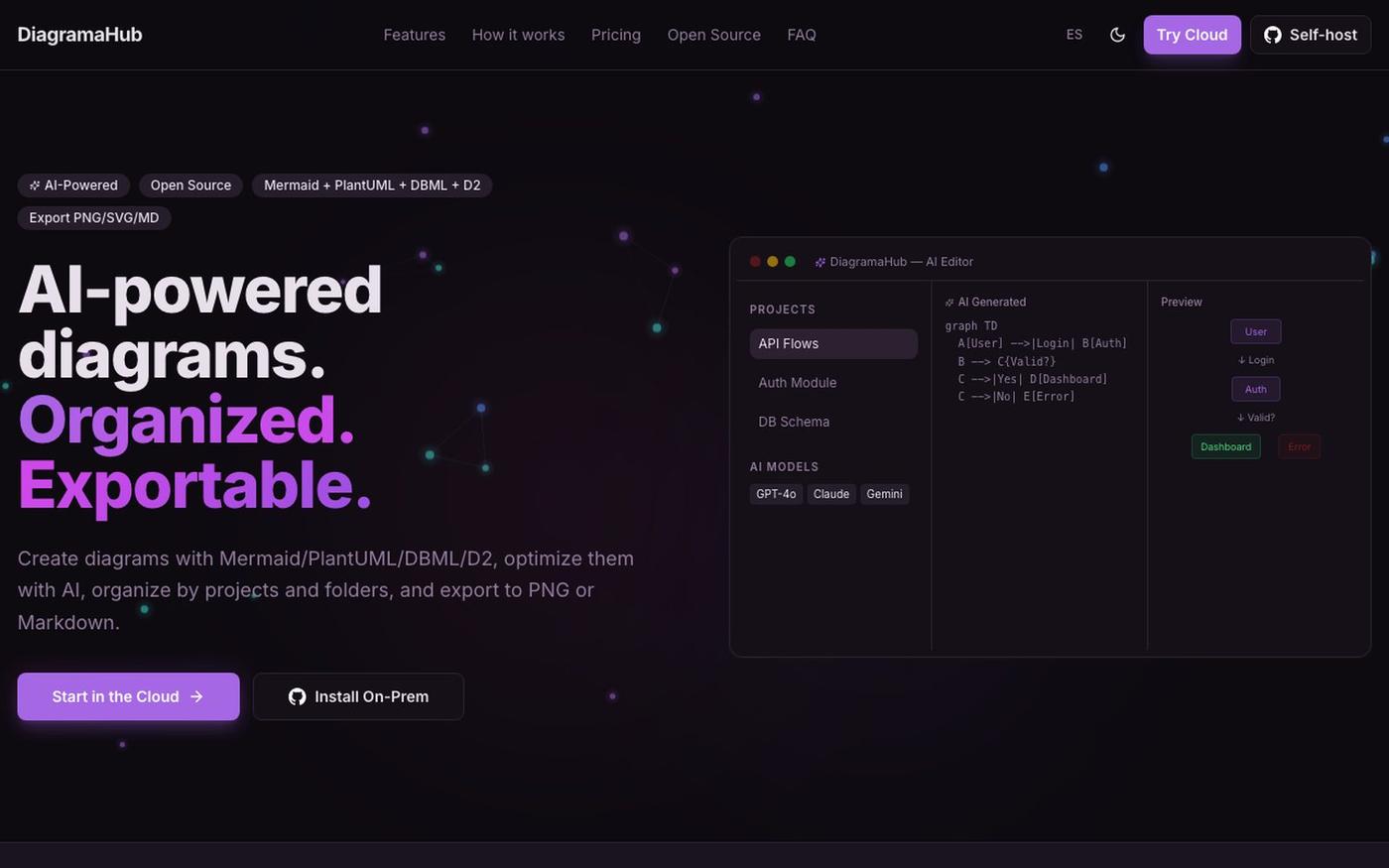This screenshot has height=868, width=1389.
Task: Click the Export PNG/SVG/MD badge
Action: point(94,218)
